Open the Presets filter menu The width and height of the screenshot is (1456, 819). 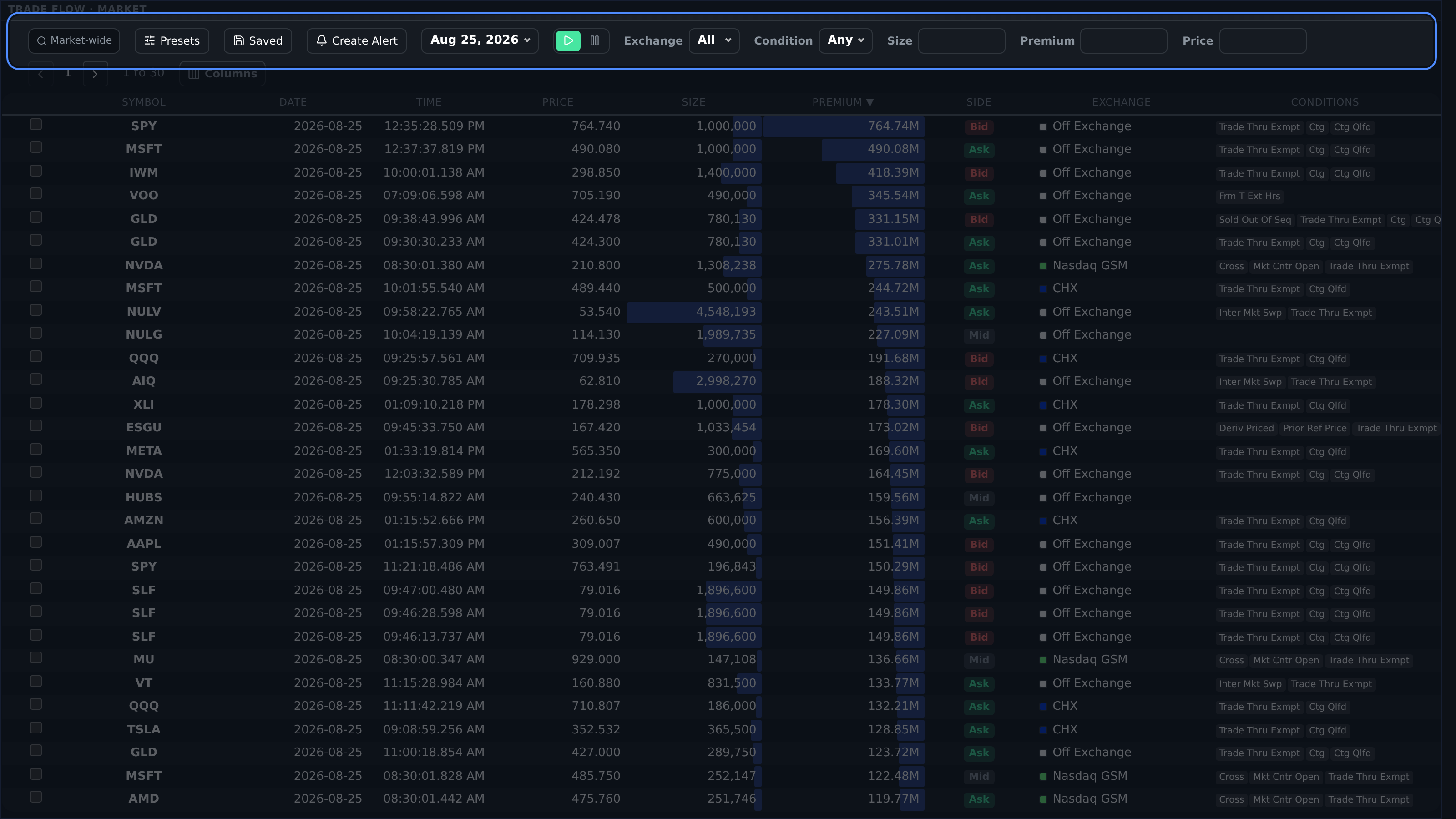point(172,40)
